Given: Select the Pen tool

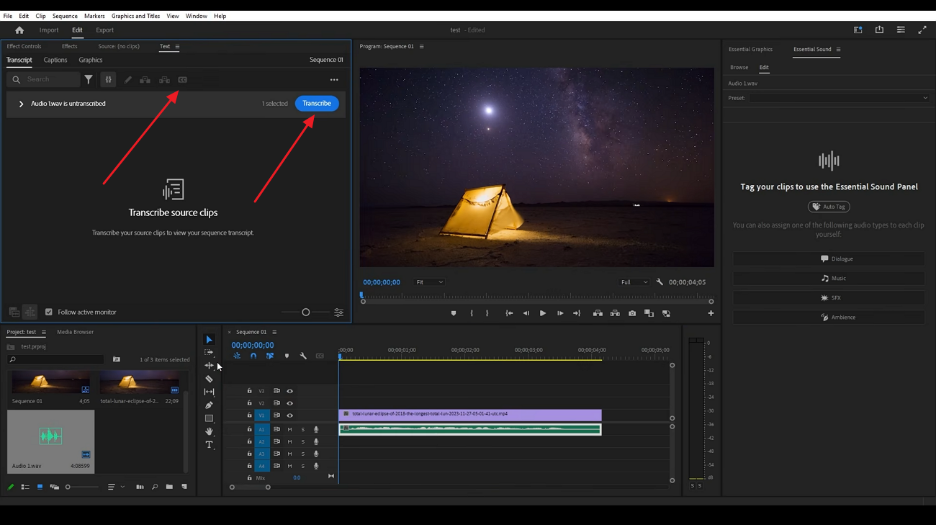Looking at the screenshot, I should [209, 405].
